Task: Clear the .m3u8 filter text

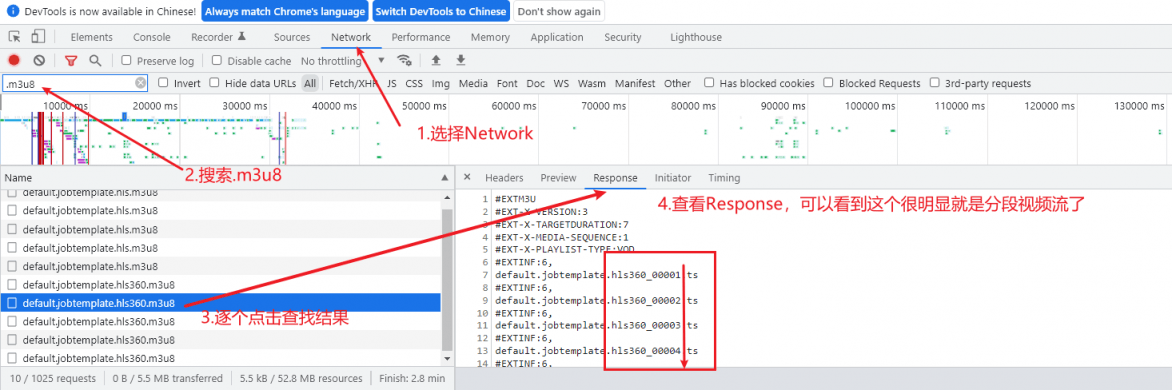Action: [141, 83]
